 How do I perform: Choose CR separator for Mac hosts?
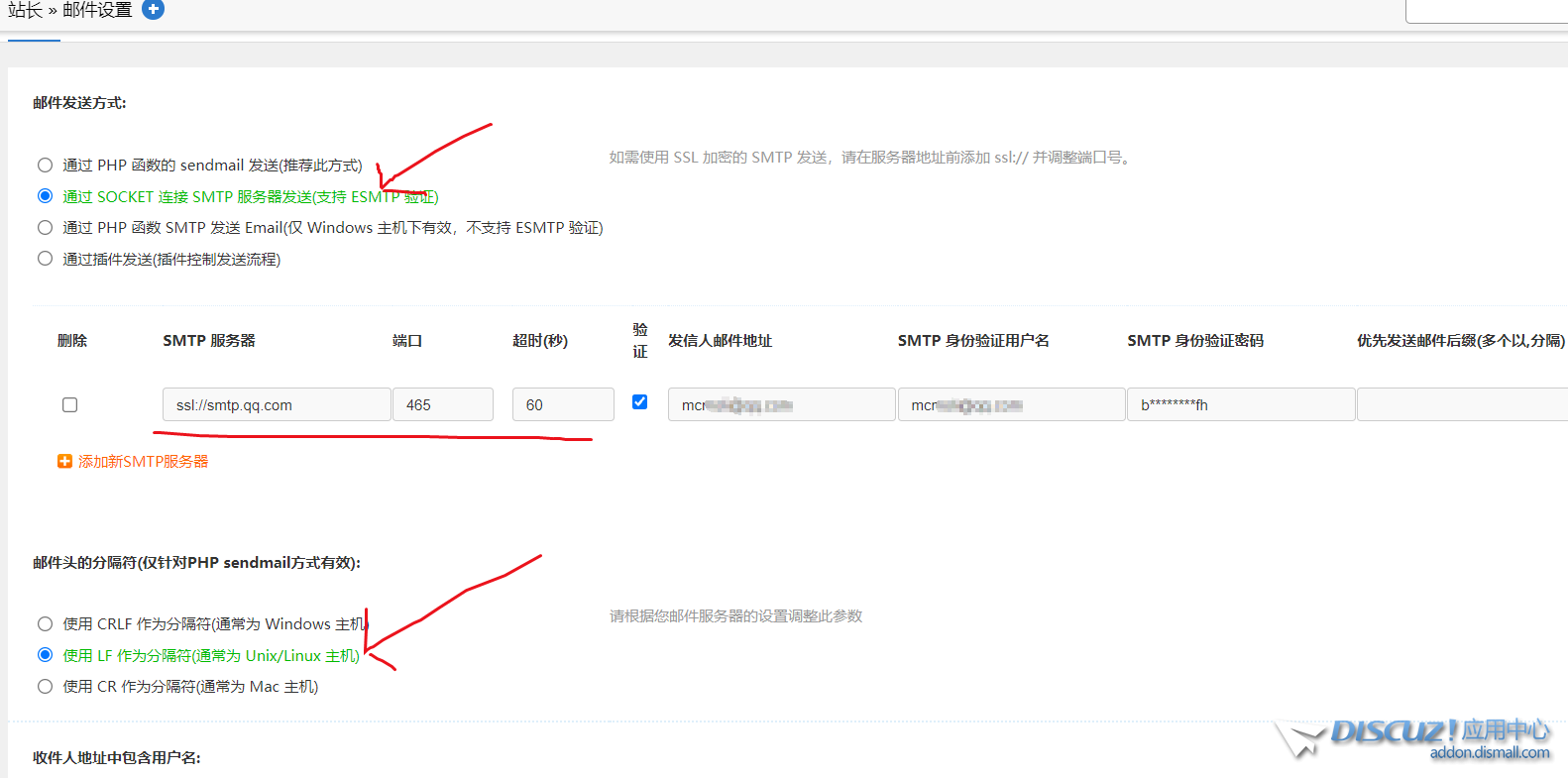pyautogui.click(x=45, y=687)
